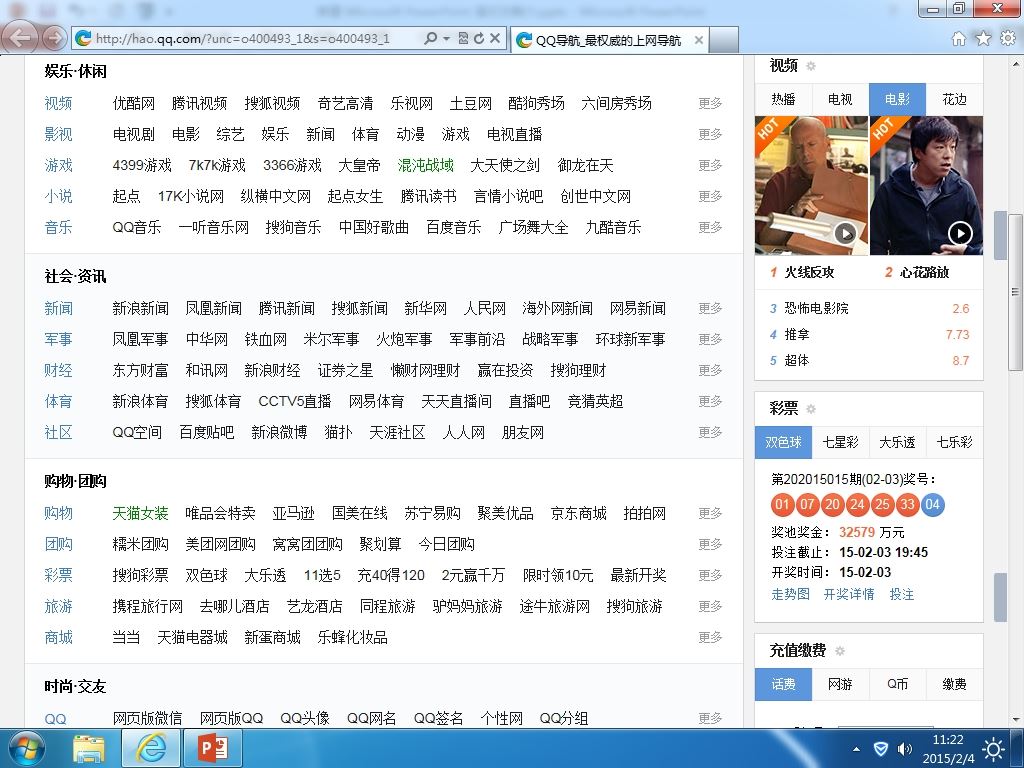Open the 开奖详情 lottery link
Image resolution: width=1024 pixels, height=768 pixels.
pyautogui.click(x=848, y=594)
